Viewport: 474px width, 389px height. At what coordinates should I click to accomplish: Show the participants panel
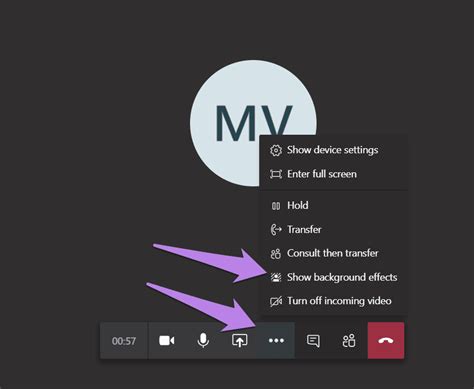349,341
